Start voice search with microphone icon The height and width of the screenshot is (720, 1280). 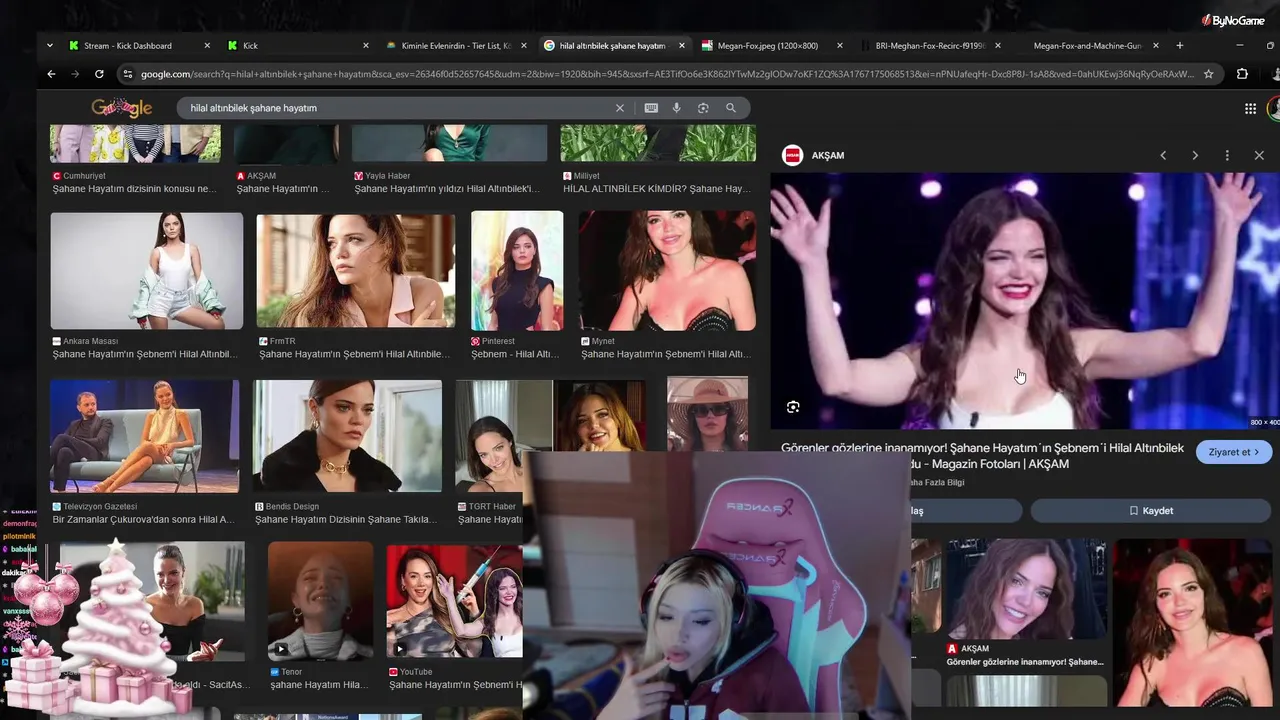pyautogui.click(x=677, y=108)
